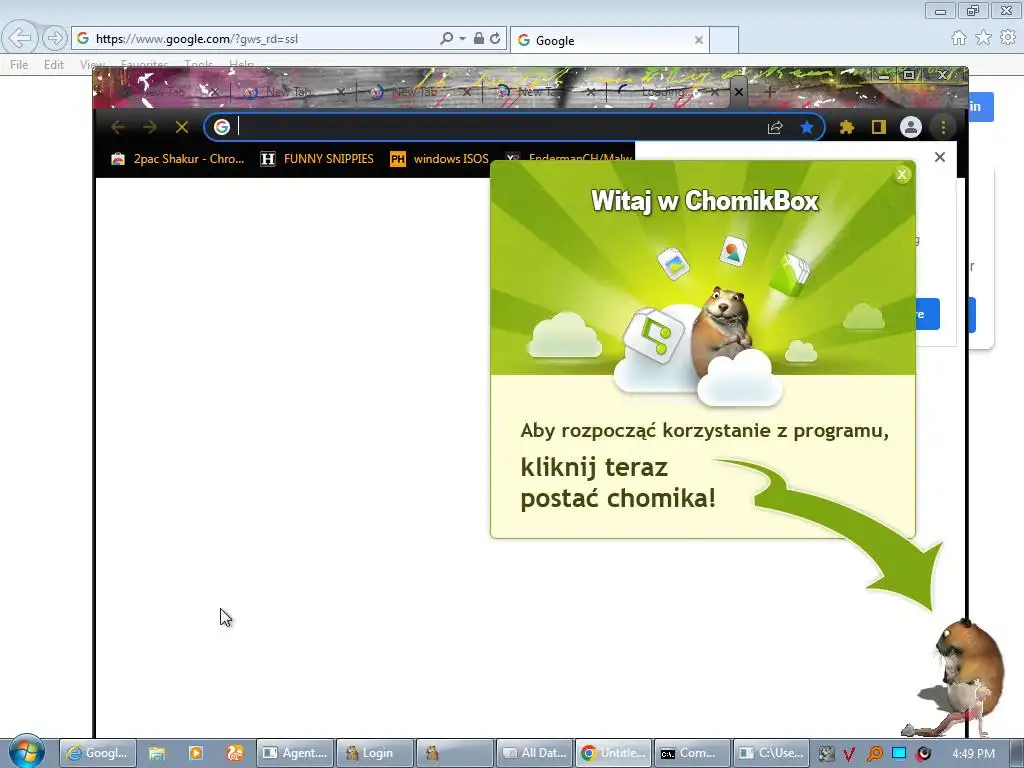Viewport: 1024px width, 768px height.
Task: Switch to the C:\Use... taskbar button
Action: tap(771, 753)
